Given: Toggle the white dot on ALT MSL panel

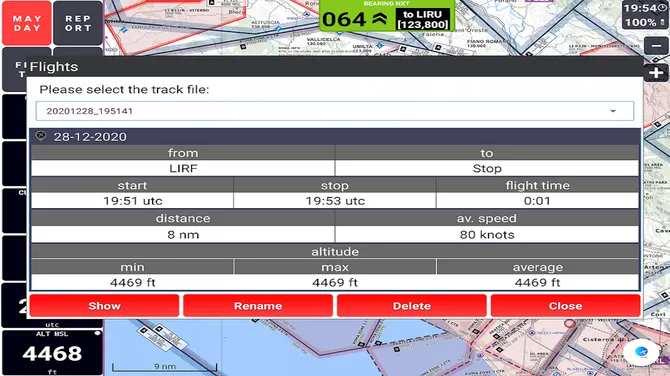Looking at the screenshot, I should point(97,333).
